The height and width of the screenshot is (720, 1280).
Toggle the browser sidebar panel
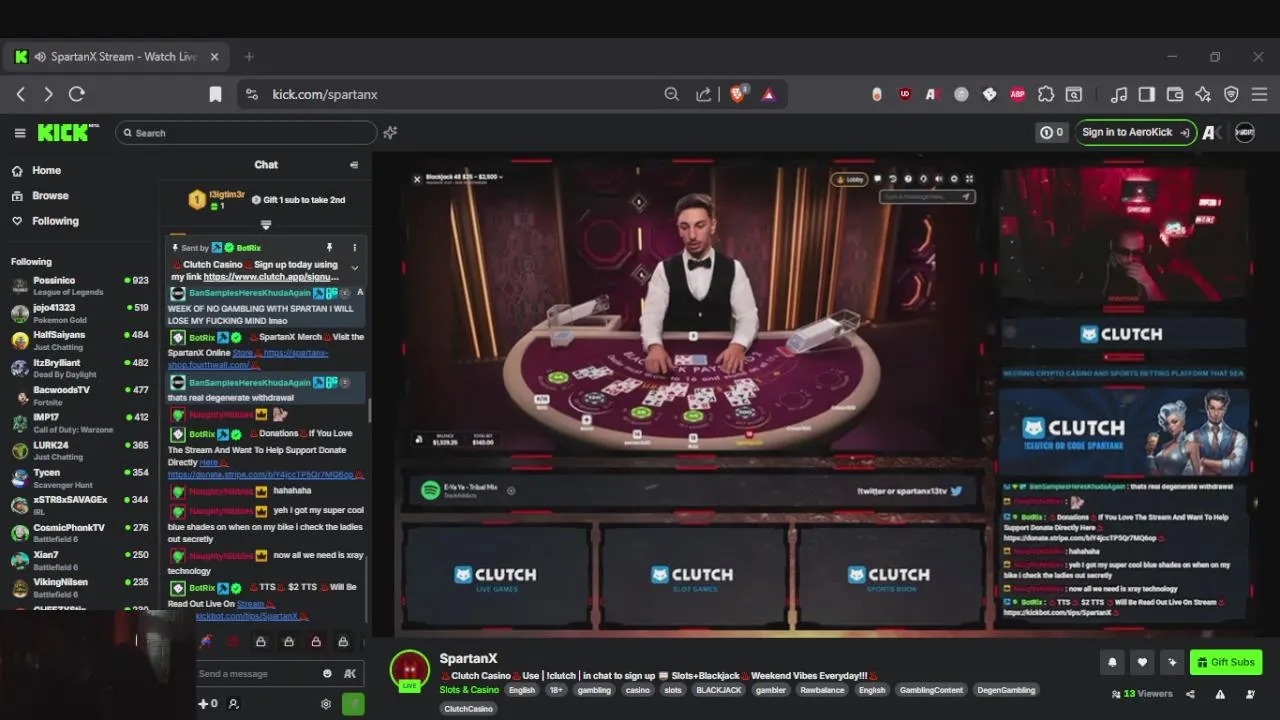1147,94
